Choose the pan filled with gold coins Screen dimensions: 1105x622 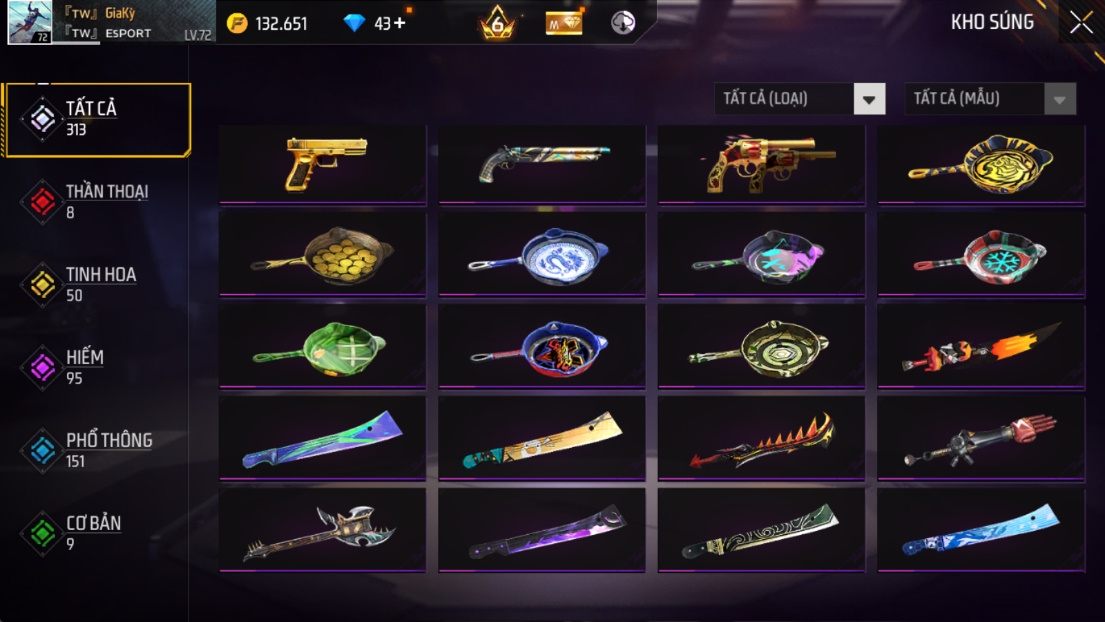[323, 255]
